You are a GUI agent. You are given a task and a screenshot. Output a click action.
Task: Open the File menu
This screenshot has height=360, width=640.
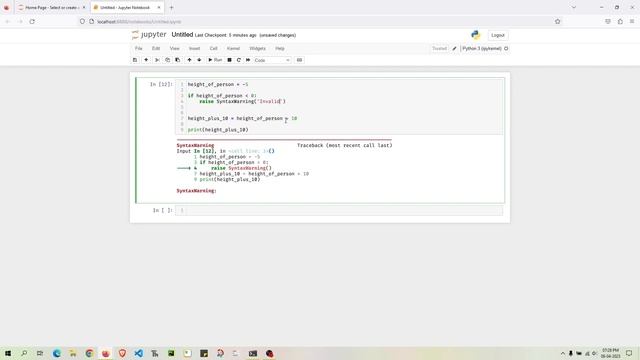pyautogui.click(x=139, y=48)
